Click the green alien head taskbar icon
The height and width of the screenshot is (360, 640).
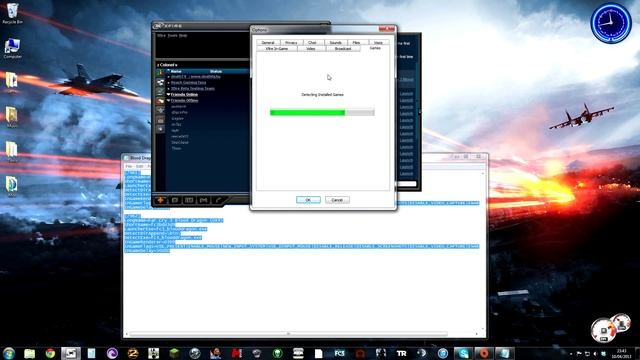pyautogui.click(x=278, y=353)
